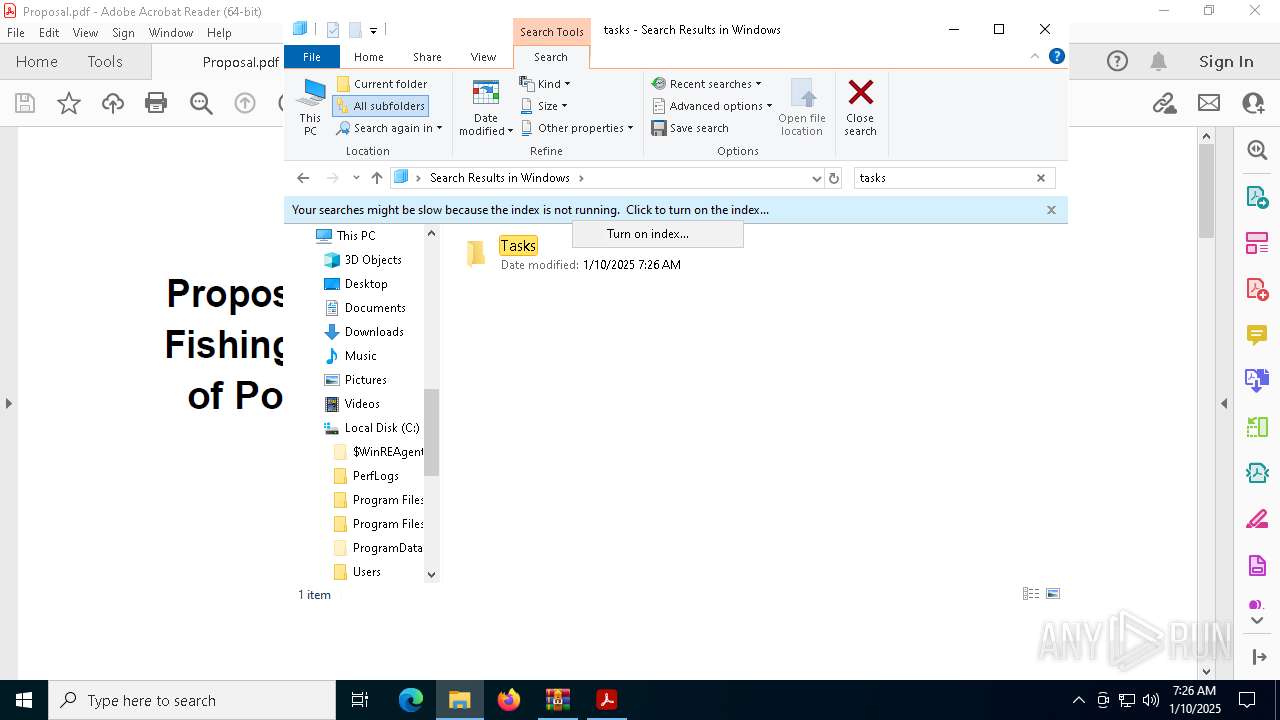
Task: Open Microsoft Edge from taskbar
Action: [411, 700]
